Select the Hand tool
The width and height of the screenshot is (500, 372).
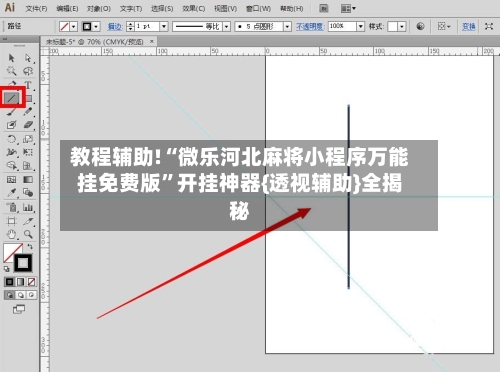11,234
